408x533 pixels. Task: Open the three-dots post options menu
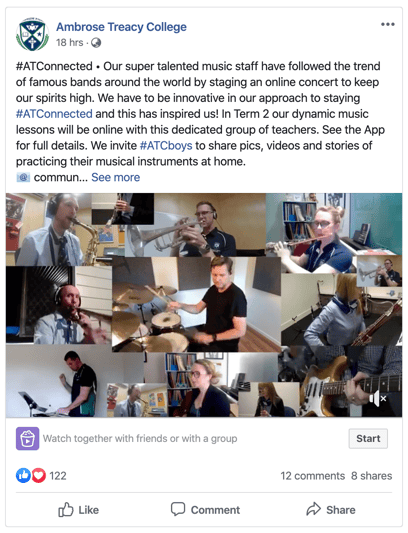click(388, 24)
